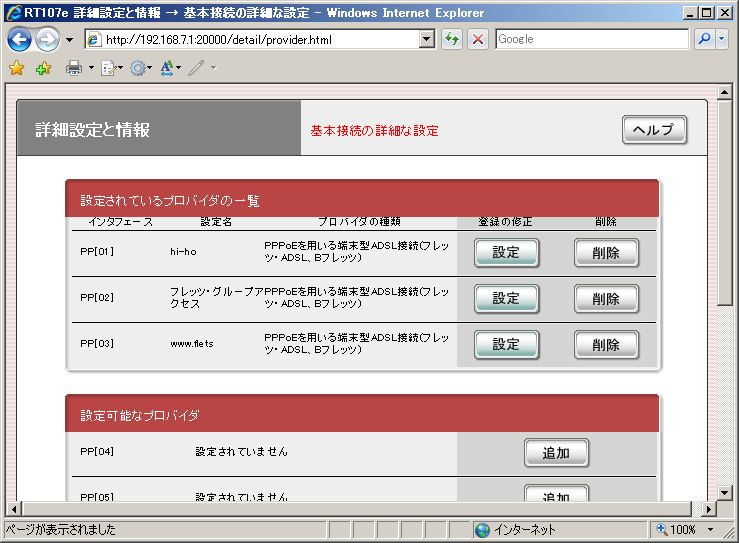The height and width of the screenshot is (543, 739).
Task: Click 削除 button for PP[01] hi-ho
Action: pyautogui.click(x=606, y=253)
